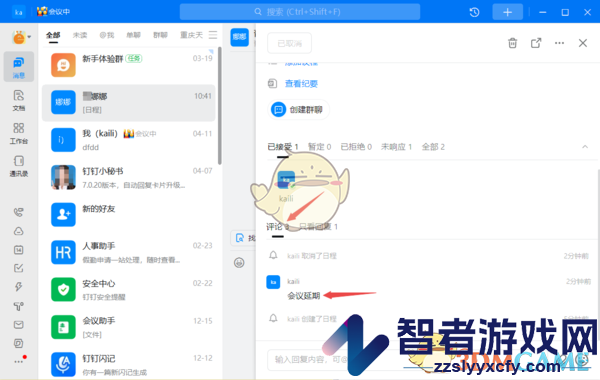Select the @我 filter tab
This screenshot has height=380, width=600.
click(x=107, y=35)
